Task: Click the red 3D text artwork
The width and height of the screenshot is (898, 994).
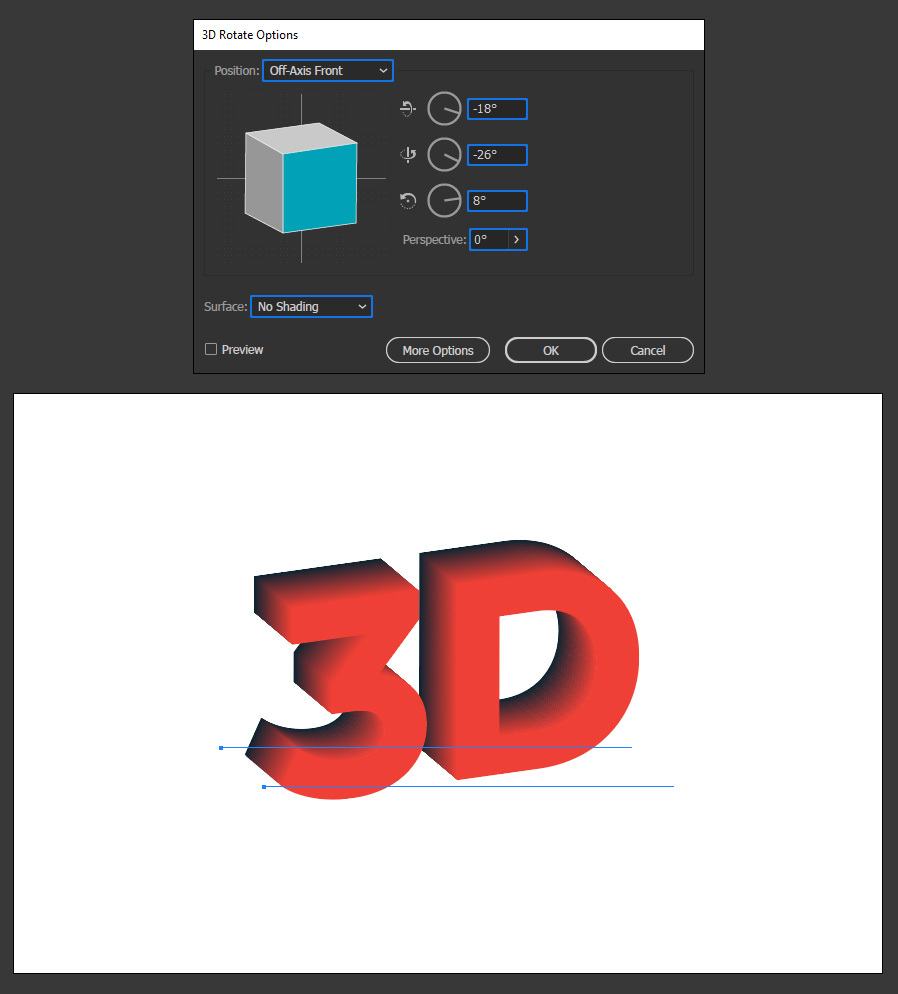Action: 444,669
